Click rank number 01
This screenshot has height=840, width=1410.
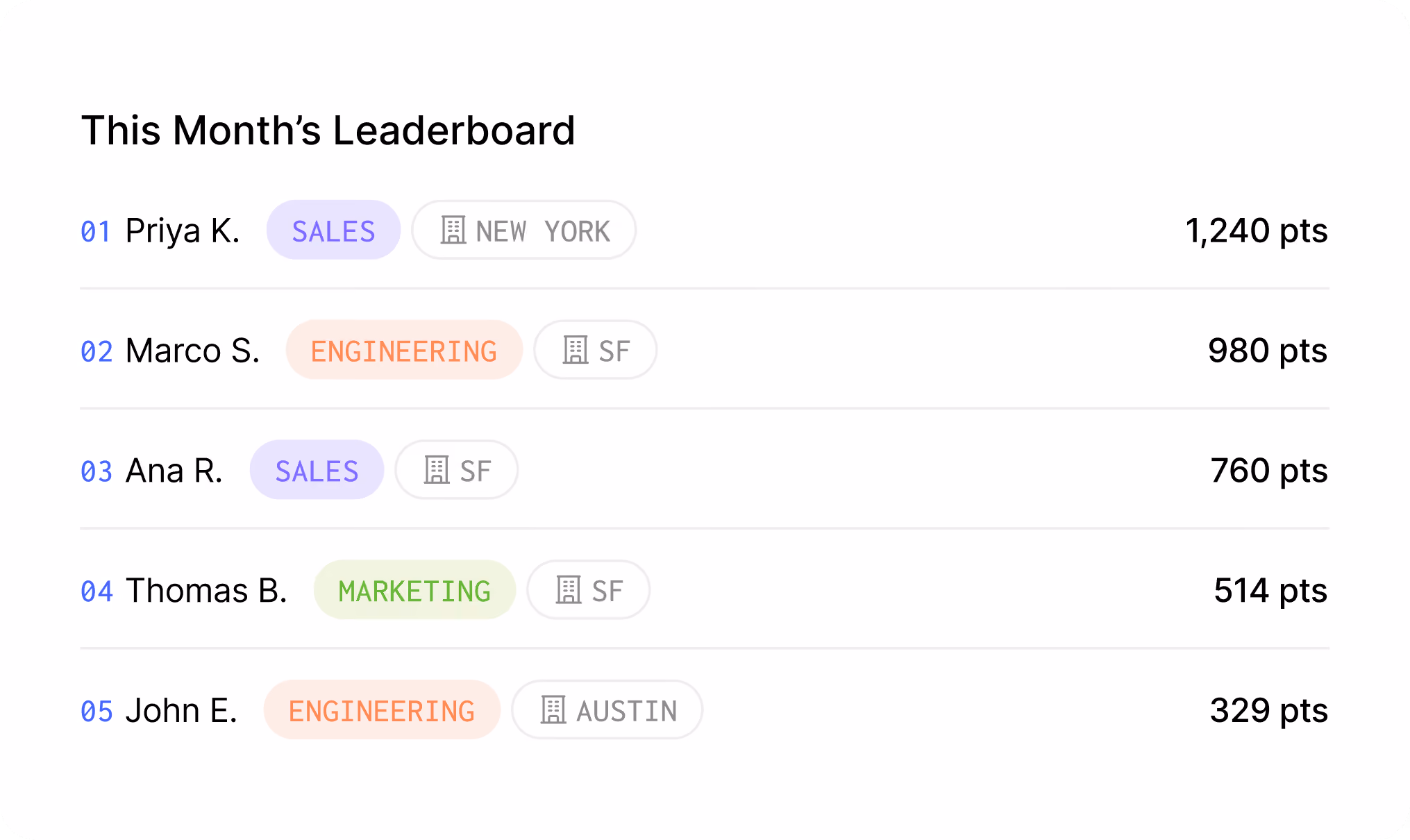tap(96, 231)
